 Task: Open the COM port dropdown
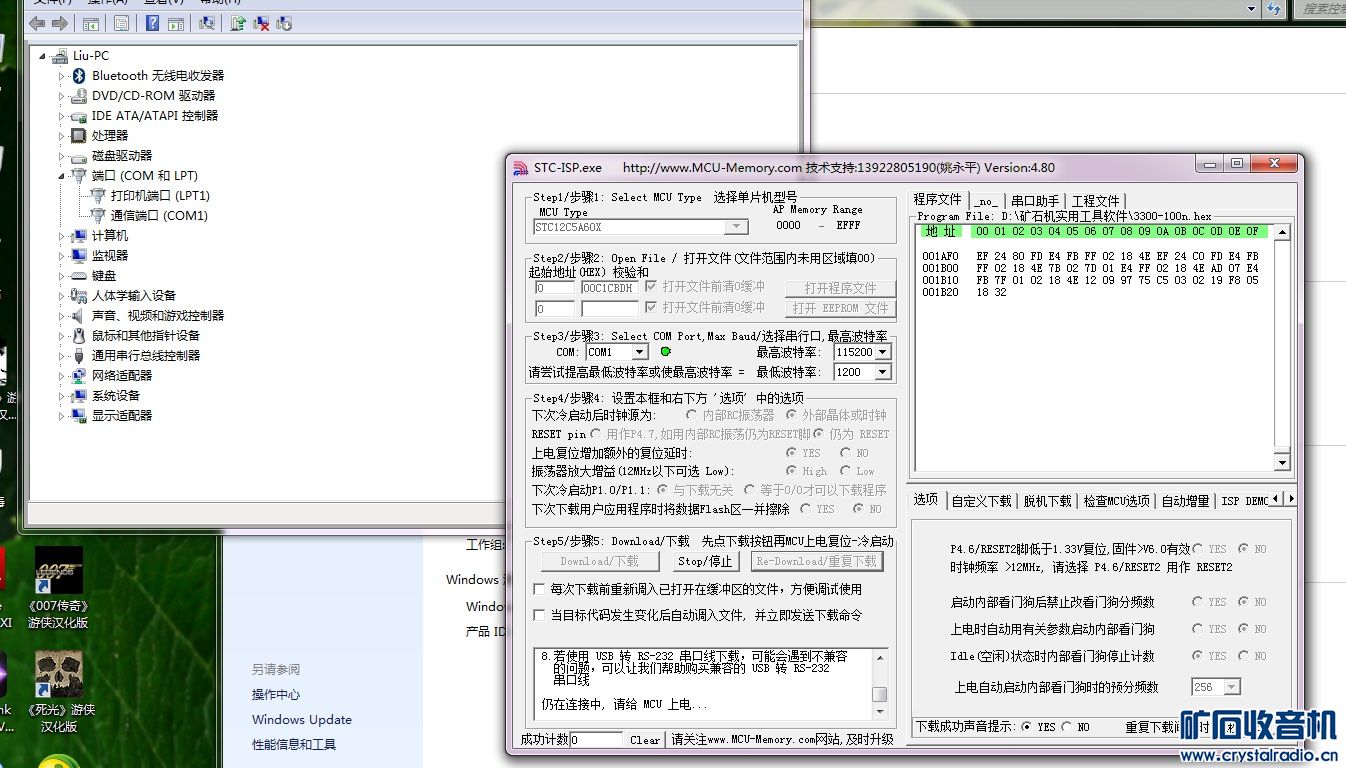[640, 352]
